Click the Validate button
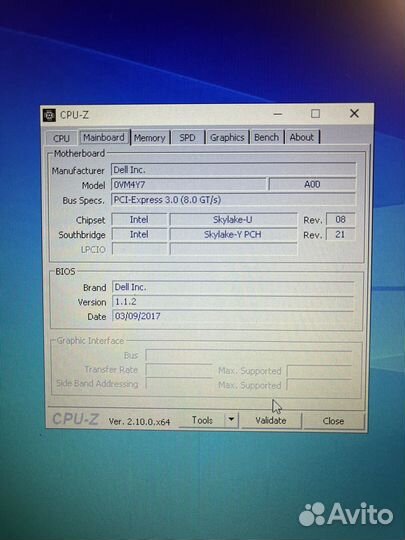The height and width of the screenshot is (540, 405). (x=271, y=421)
